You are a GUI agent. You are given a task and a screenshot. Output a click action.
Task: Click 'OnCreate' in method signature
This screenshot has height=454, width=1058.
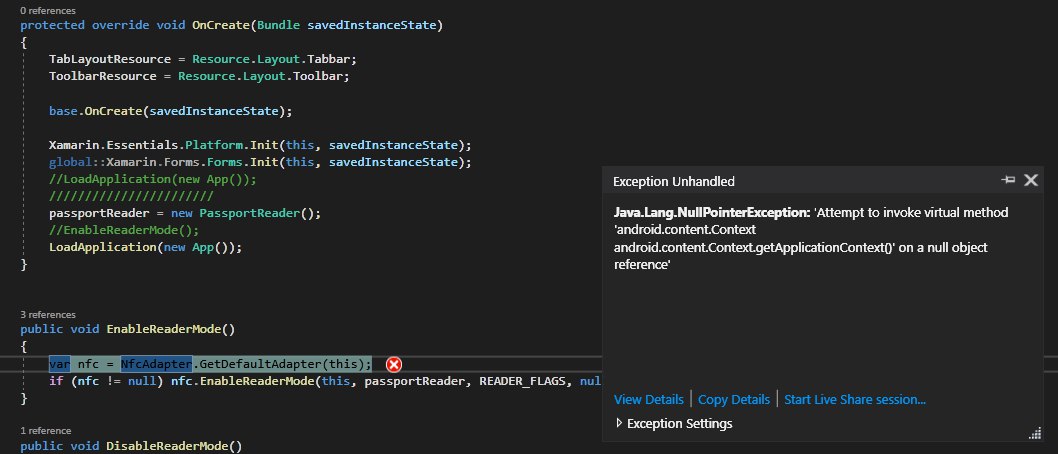click(221, 26)
